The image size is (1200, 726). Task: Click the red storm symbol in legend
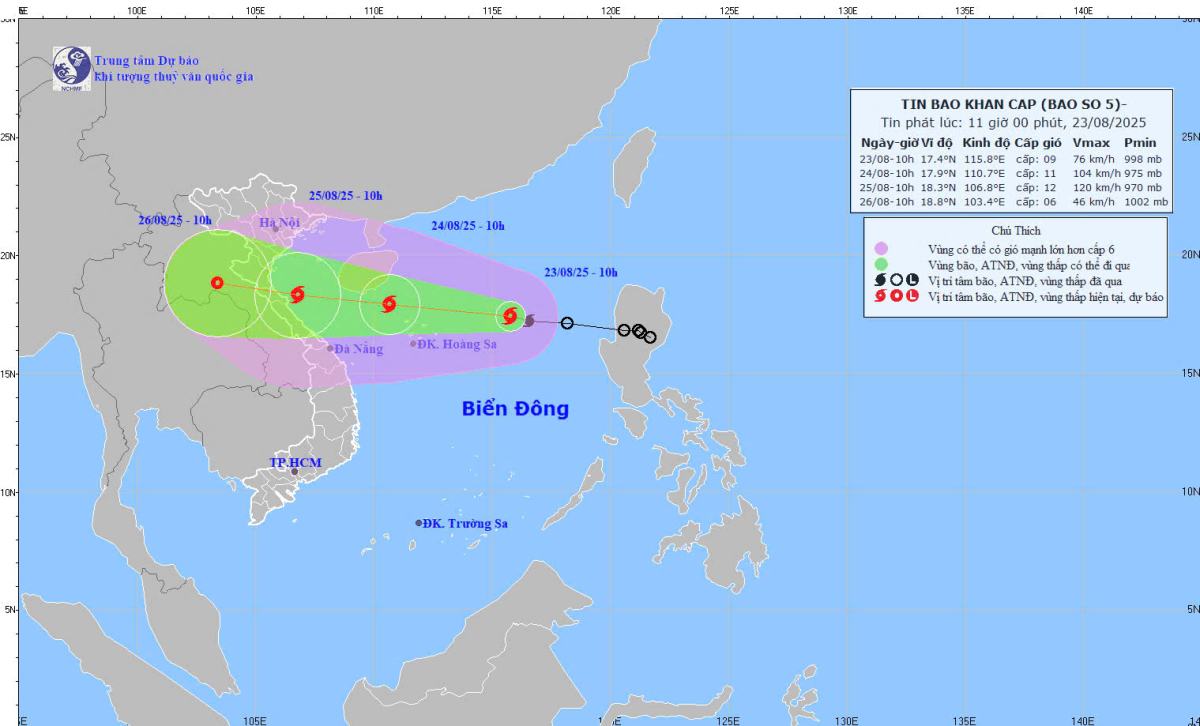881,297
